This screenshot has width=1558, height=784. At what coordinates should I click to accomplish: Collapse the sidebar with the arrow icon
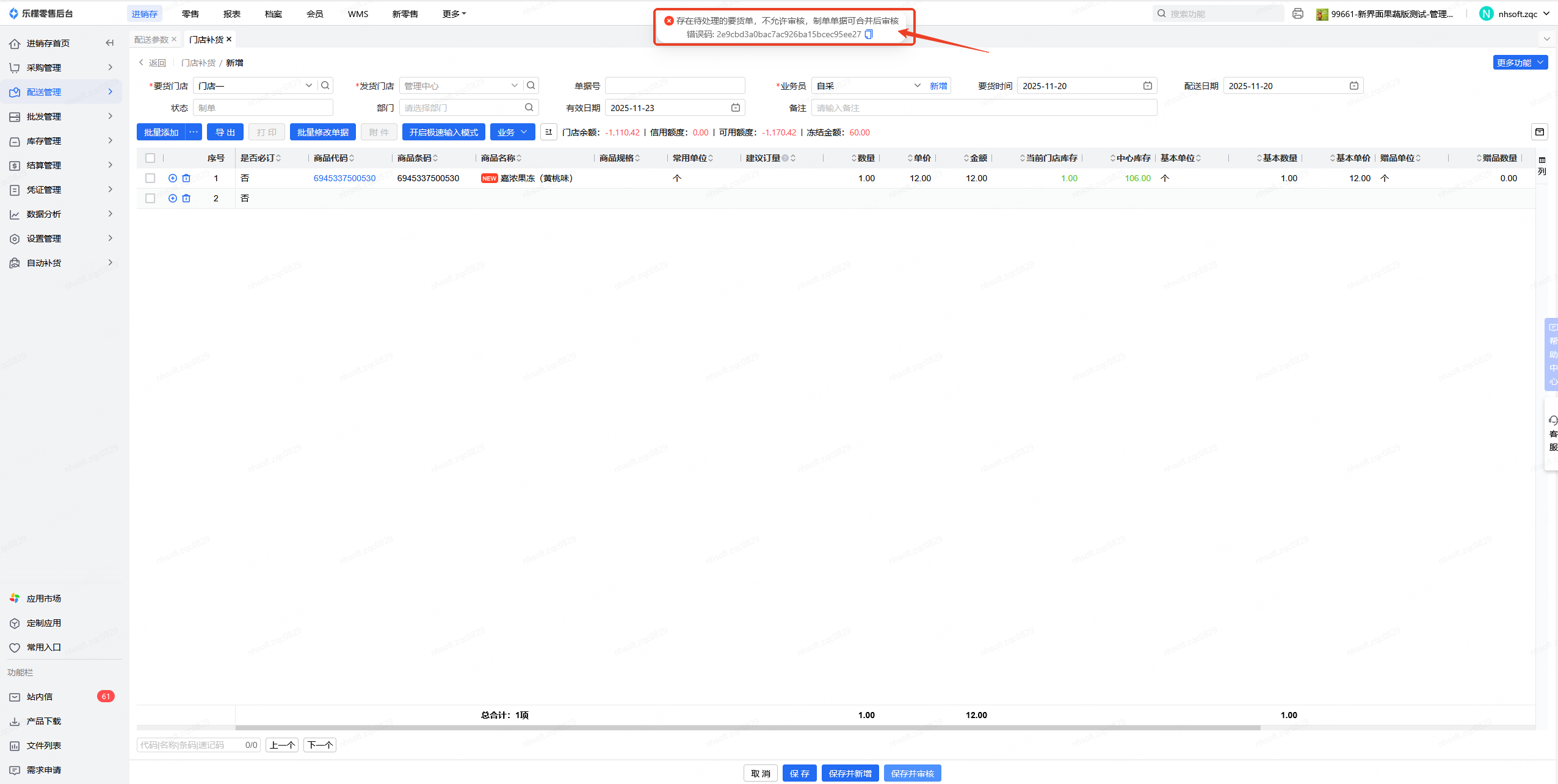(109, 43)
